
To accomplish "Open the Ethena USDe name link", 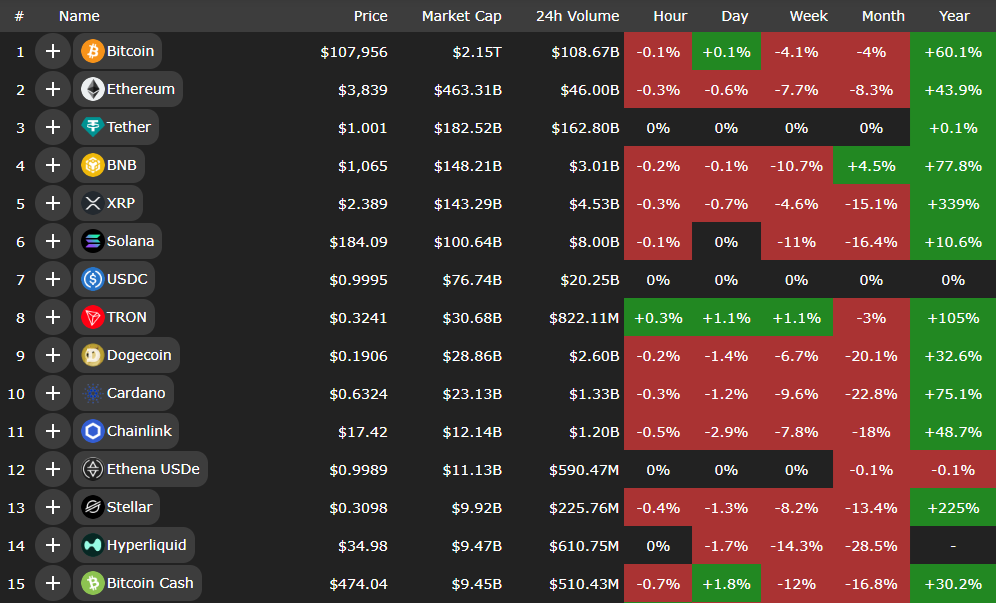I will tap(153, 469).
